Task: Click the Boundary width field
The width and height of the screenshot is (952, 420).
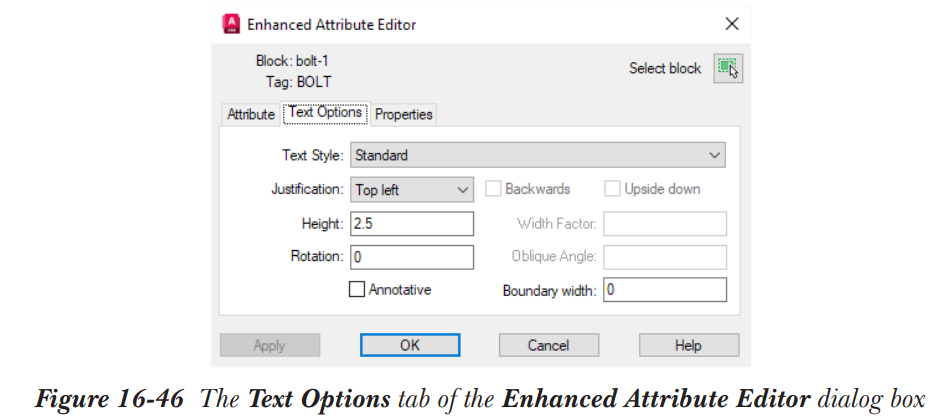Action: [x=665, y=290]
